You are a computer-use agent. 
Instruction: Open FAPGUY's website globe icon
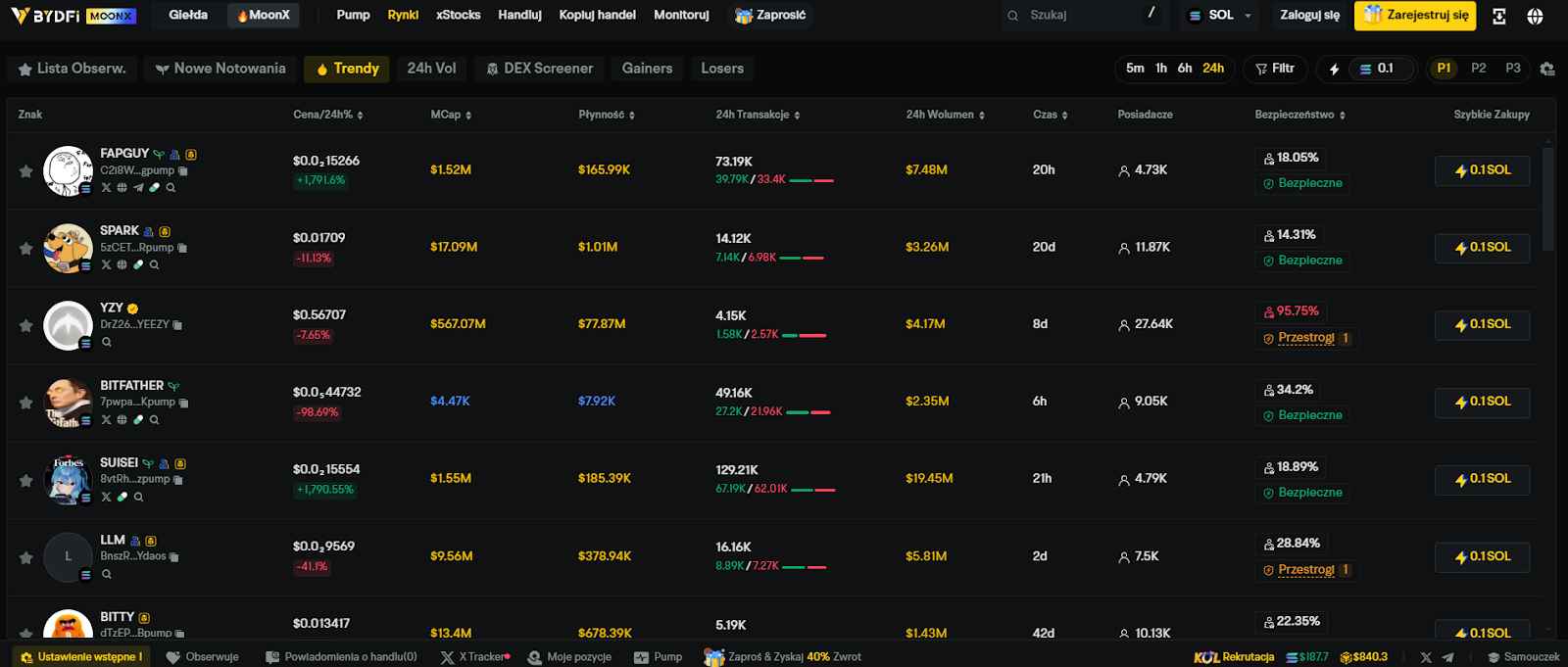pyautogui.click(x=122, y=187)
